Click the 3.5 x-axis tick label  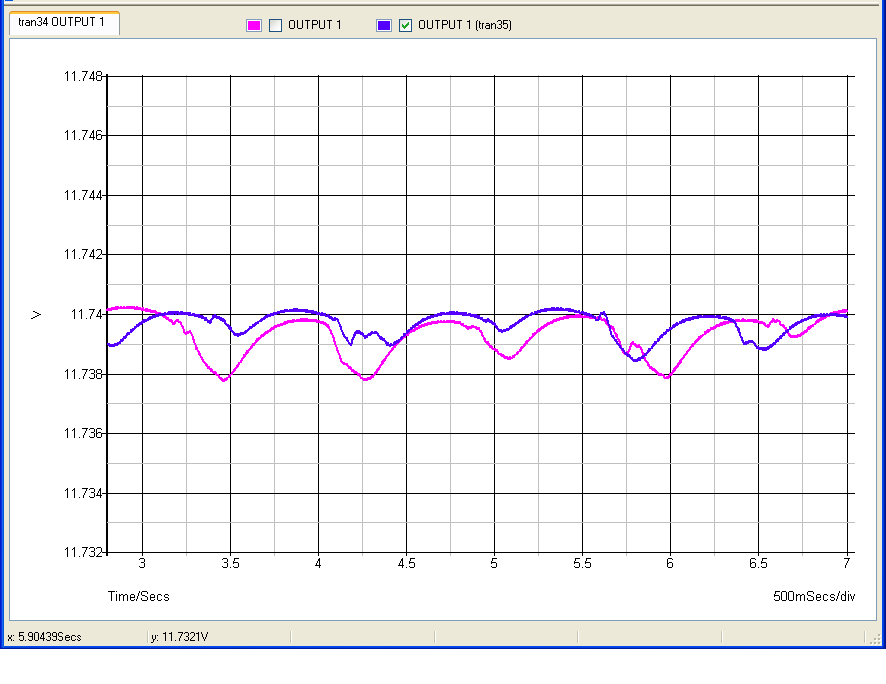click(230, 564)
